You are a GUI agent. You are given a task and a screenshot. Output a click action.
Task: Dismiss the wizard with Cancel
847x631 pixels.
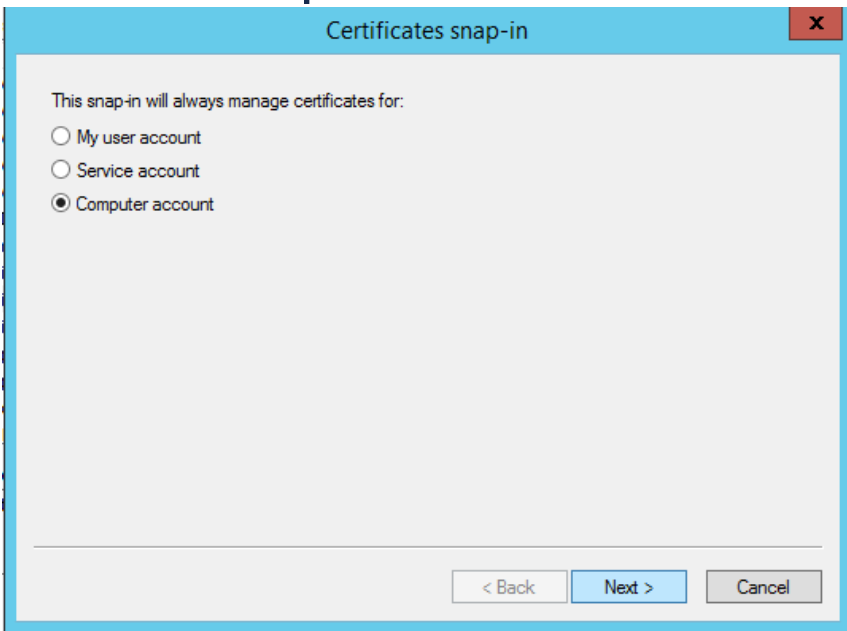[764, 588]
